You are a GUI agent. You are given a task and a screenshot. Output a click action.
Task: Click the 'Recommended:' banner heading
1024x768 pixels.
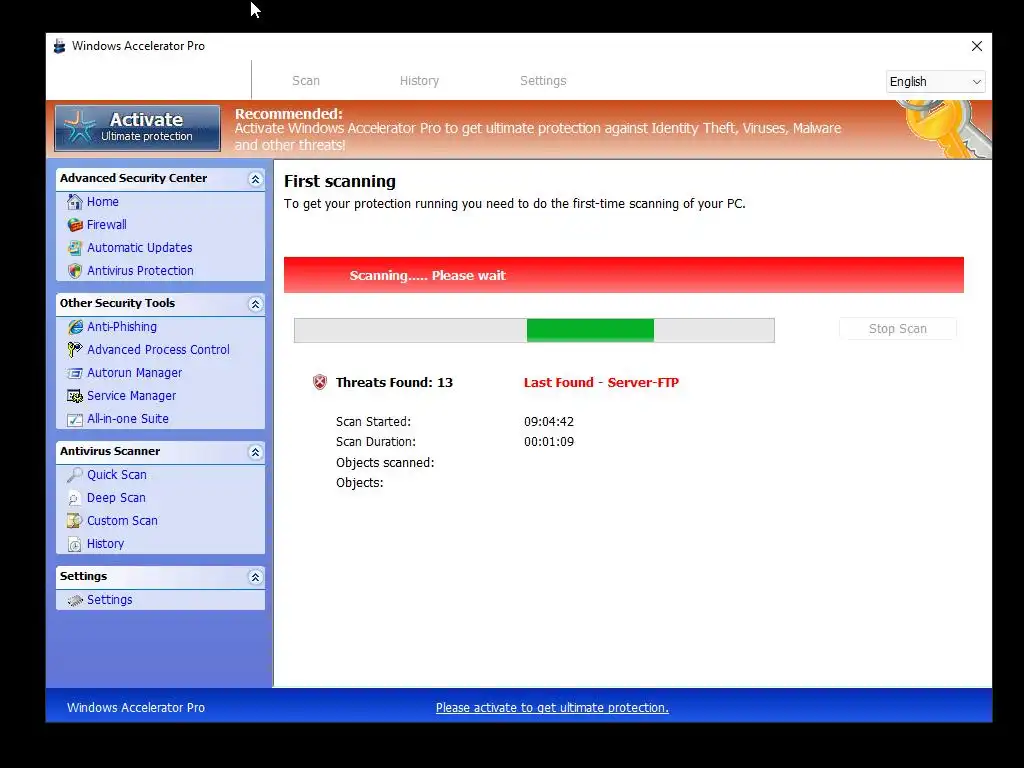[289, 114]
